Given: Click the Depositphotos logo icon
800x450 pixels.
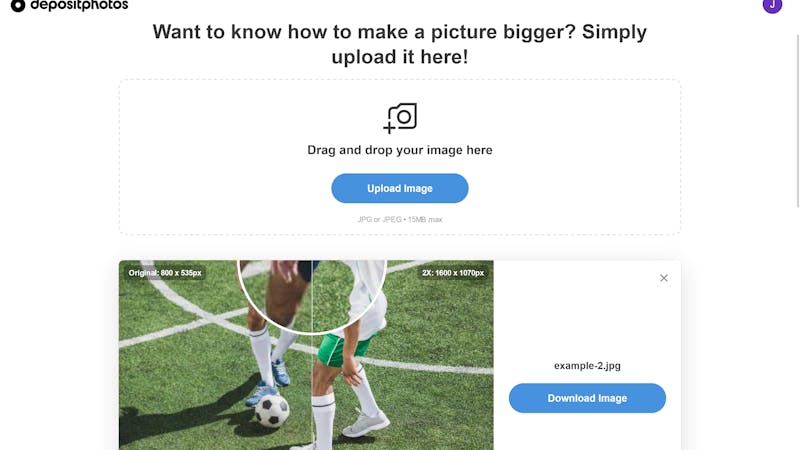Looking at the screenshot, I should tap(18, 5).
